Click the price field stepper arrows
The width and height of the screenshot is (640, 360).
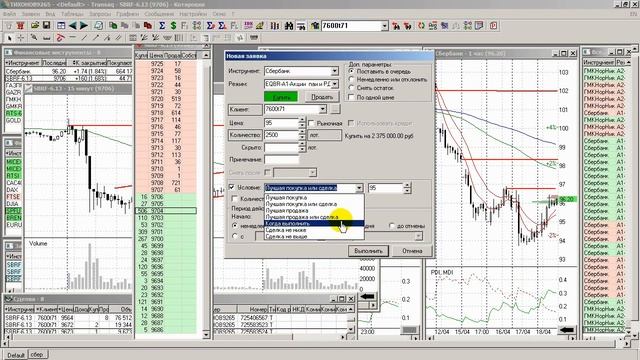302,122
